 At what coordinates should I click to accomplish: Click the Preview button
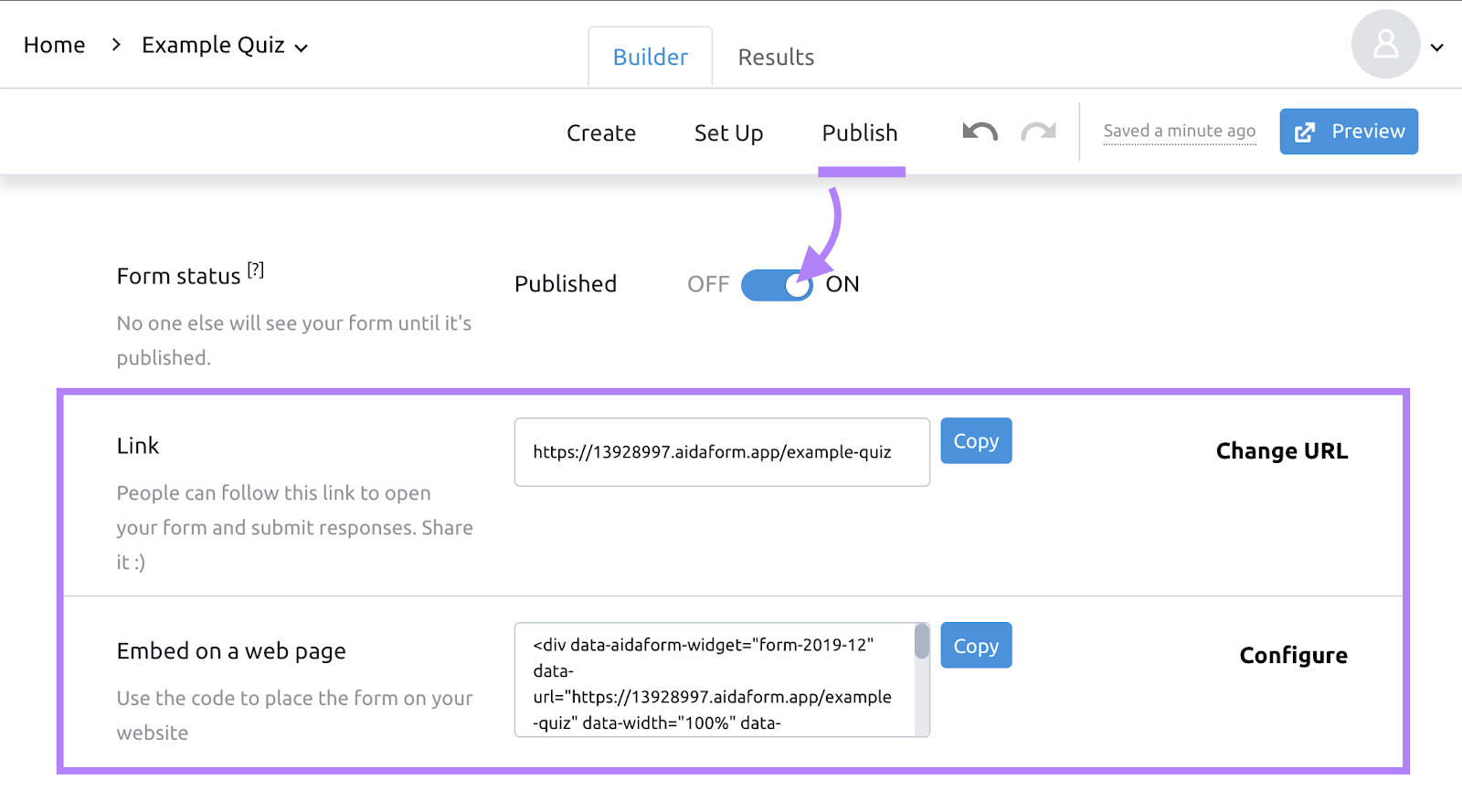(1348, 132)
